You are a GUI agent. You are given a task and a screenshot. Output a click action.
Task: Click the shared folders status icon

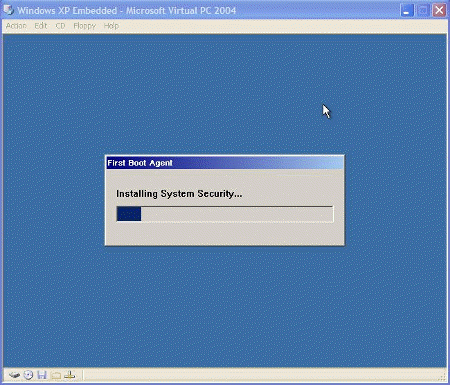click(56, 376)
